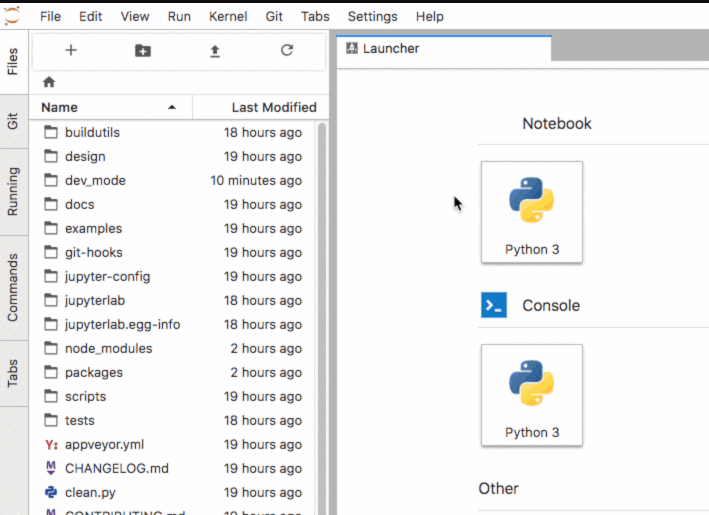The height and width of the screenshot is (515, 709).
Task: Open the node_modules folder
Action: tap(108, 348)
